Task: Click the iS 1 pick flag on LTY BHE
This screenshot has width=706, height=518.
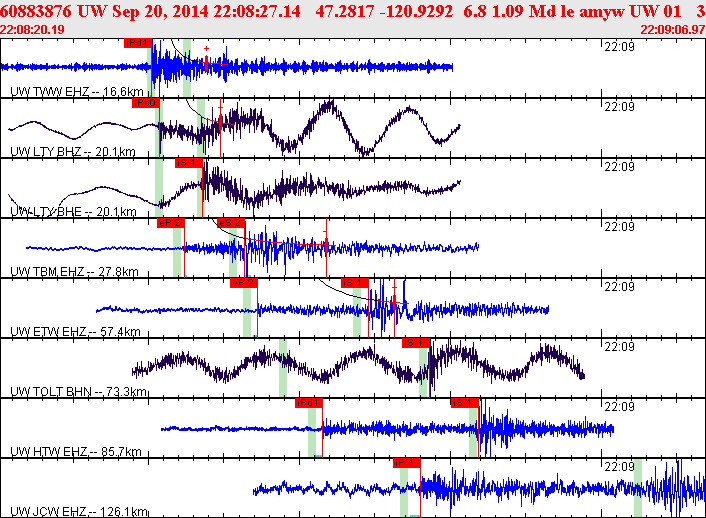Action: point(188,163)
